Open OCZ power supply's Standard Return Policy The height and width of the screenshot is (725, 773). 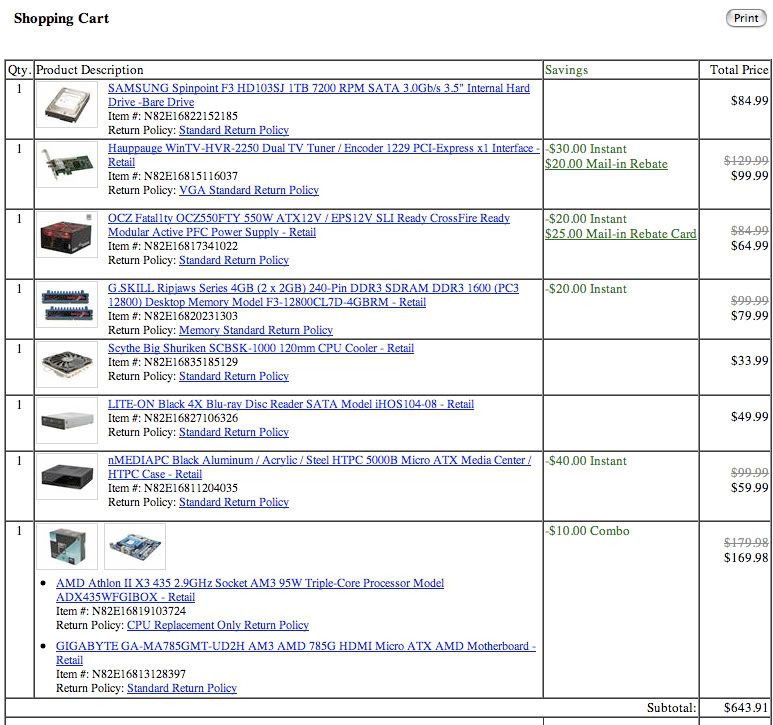(234, 260)
